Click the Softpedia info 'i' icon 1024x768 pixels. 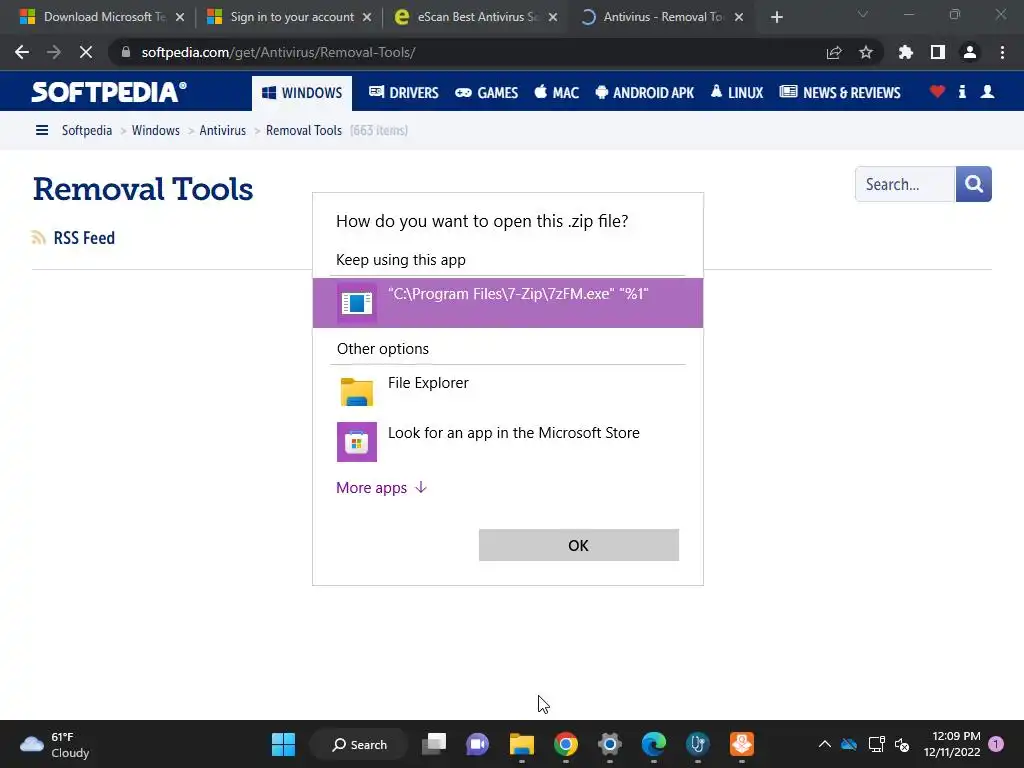pyautogui.click(x=962, y=91)
